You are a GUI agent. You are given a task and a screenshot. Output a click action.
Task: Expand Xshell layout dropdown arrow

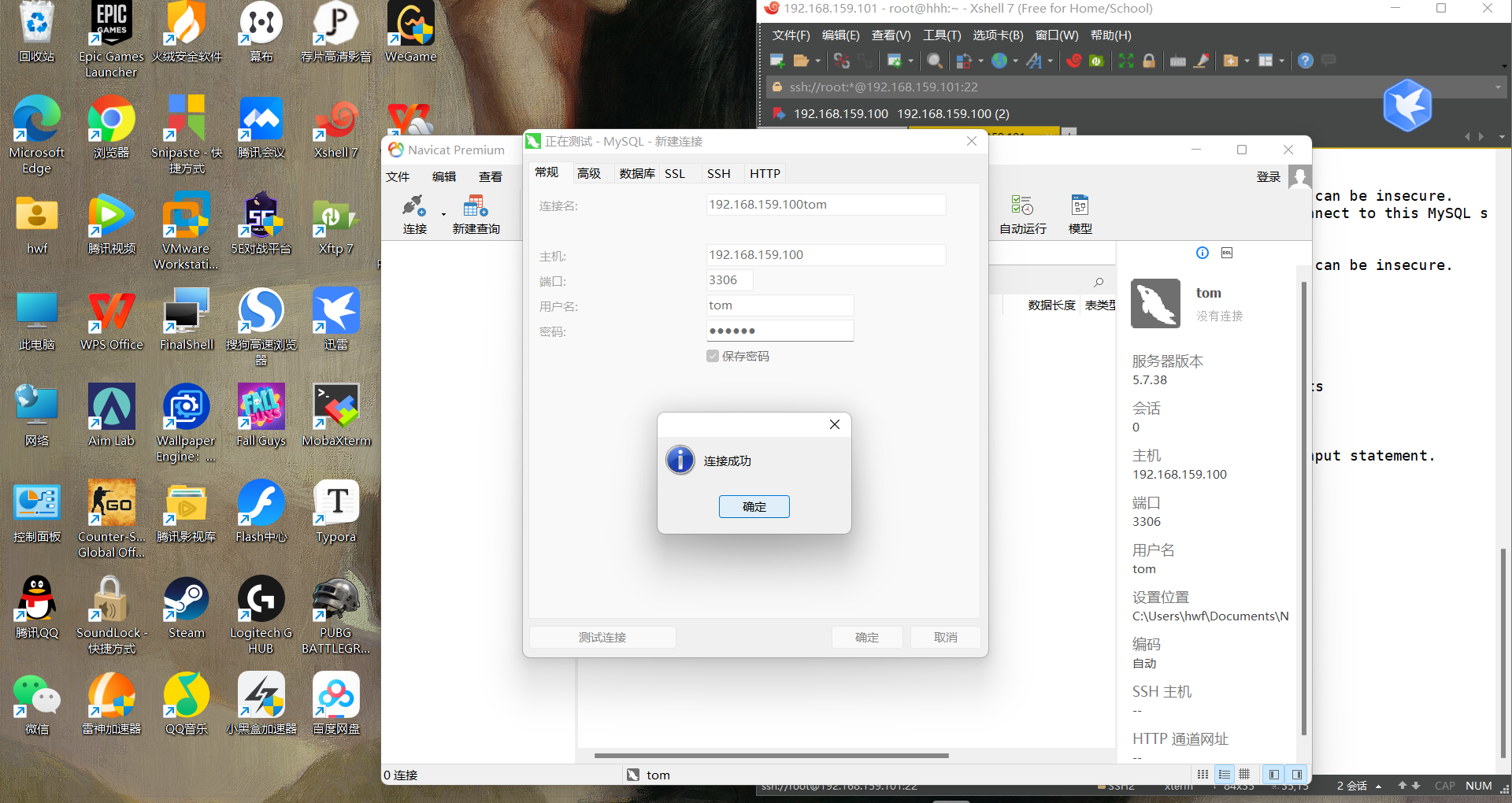coord(1282,61)
